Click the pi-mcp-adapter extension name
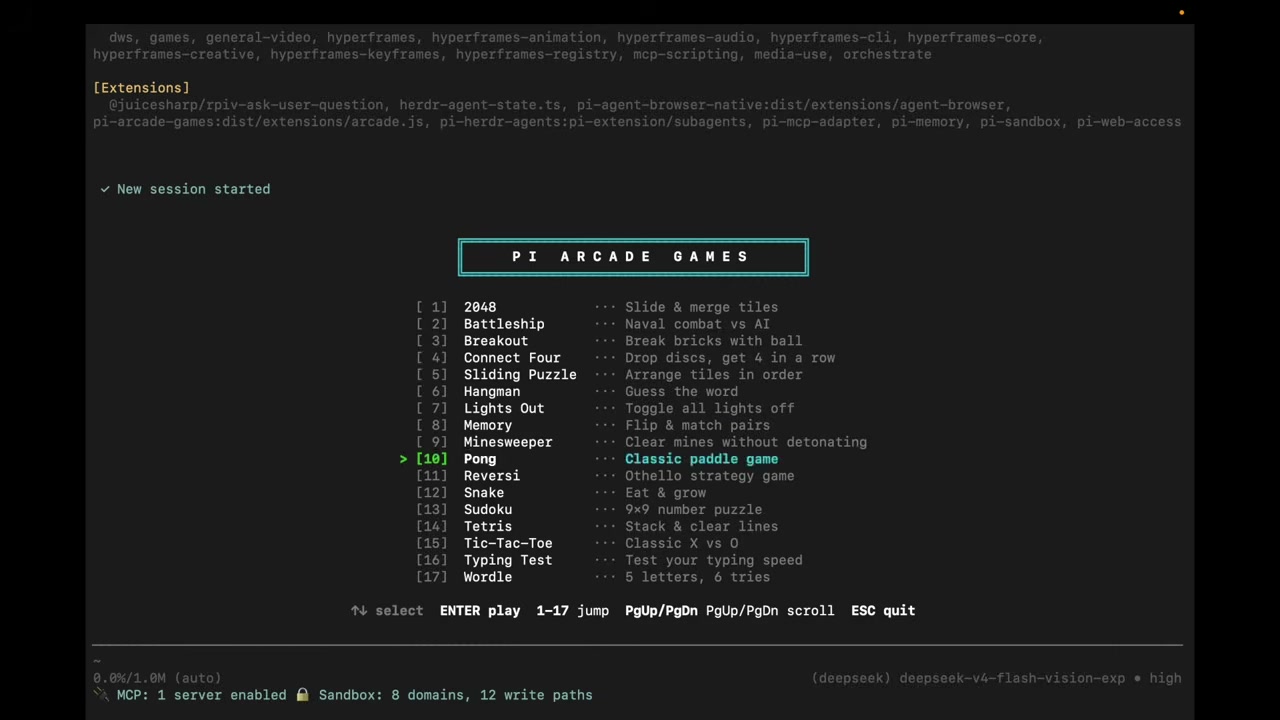 [x=818, y=122]
